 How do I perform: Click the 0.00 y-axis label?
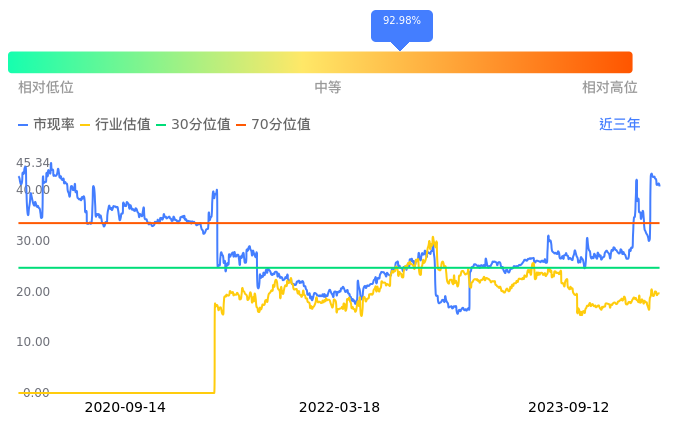point(36,393)
